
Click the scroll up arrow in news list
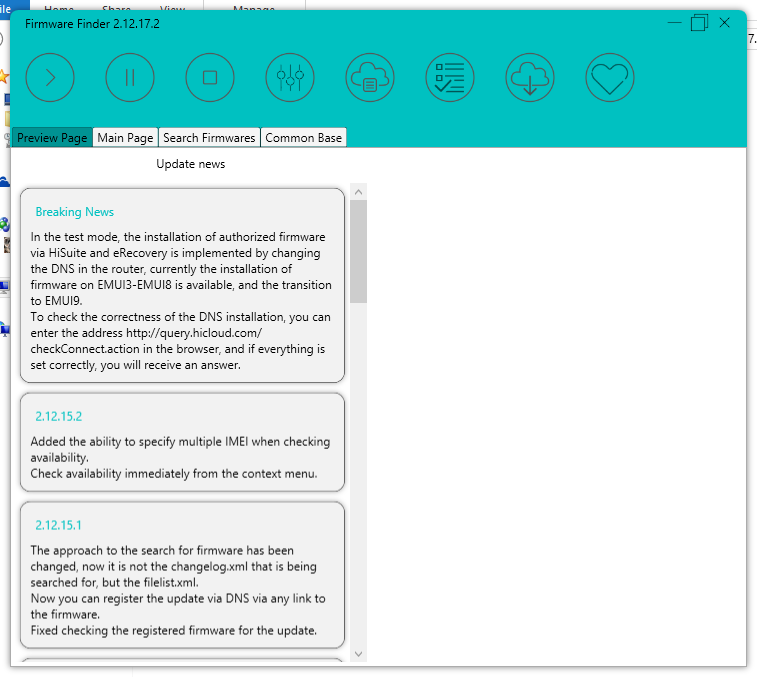tap(358, 191)
